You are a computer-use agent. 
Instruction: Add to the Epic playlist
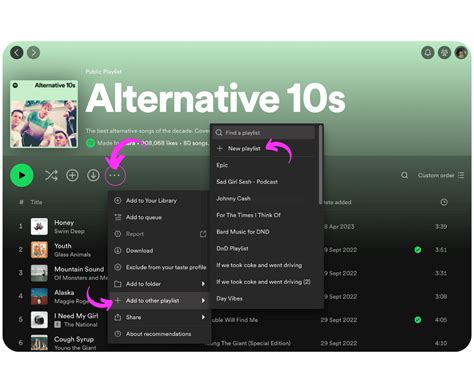point(265,165)
